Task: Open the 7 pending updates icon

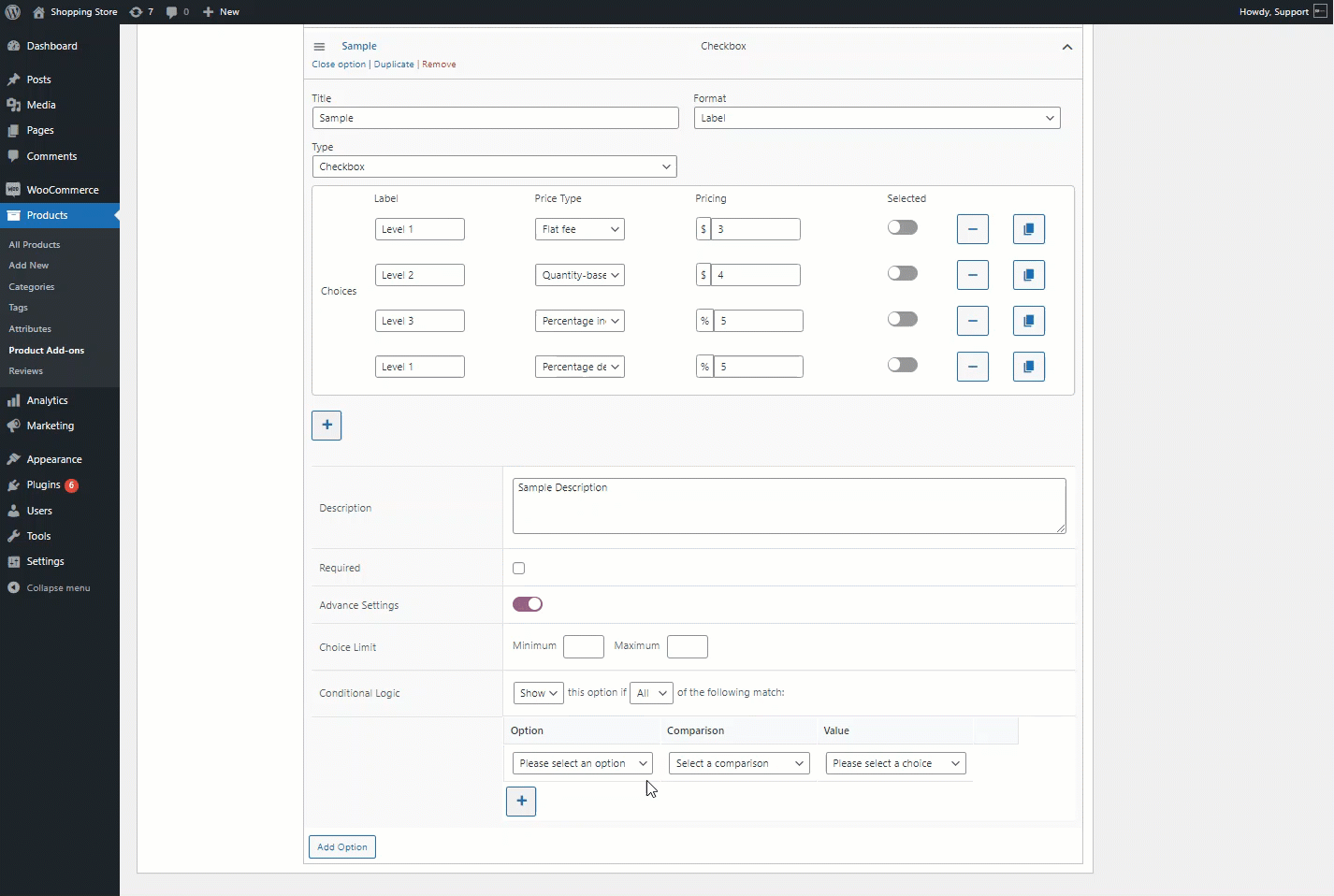Action: [x=141, y=12]
